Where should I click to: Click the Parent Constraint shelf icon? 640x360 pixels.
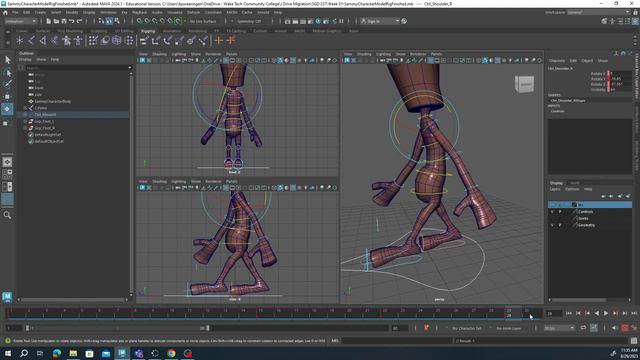pos(144,40)
